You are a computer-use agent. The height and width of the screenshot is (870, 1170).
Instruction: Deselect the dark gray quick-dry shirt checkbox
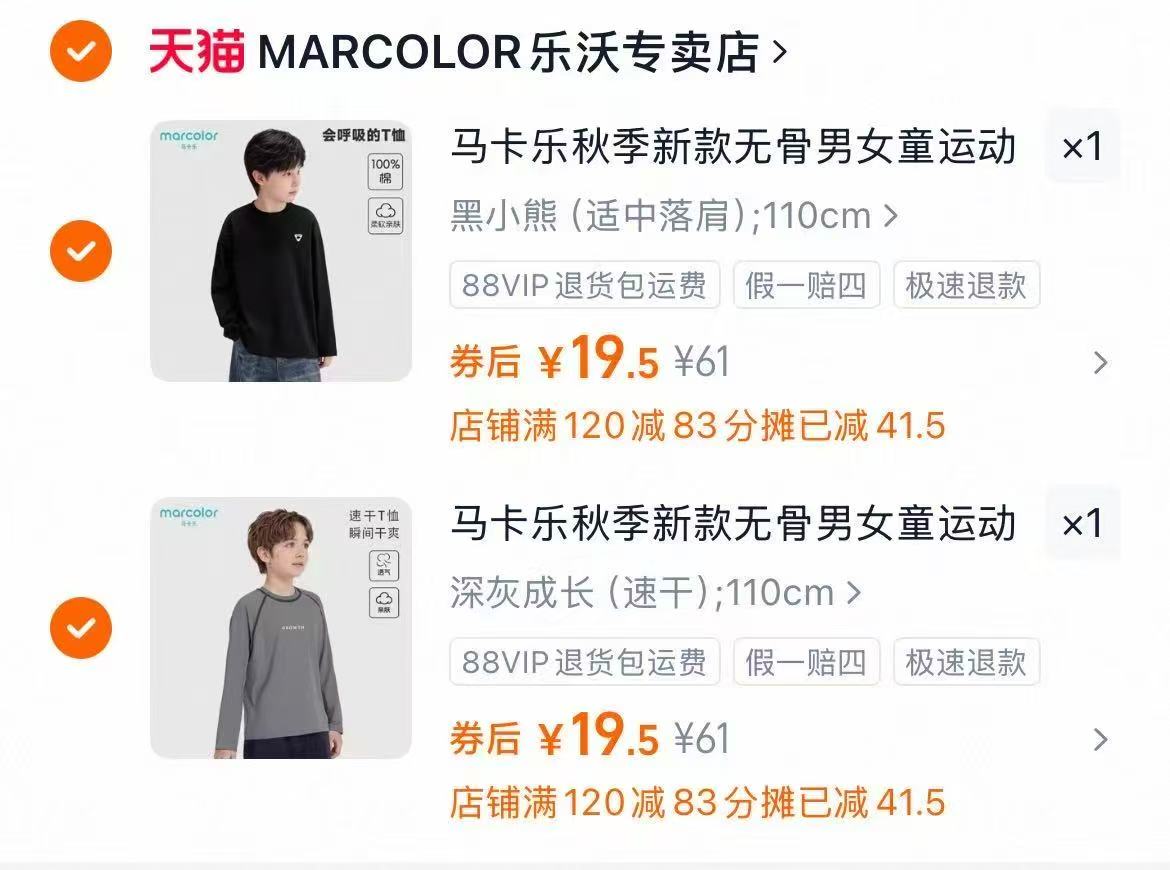(x=81, y=628)
